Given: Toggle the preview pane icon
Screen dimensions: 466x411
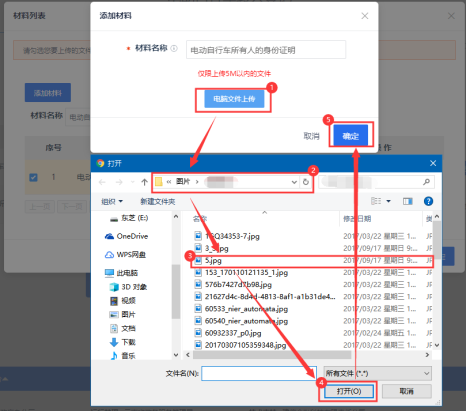Looking at the screenshot, I should pyautogui.click(x=407, y=201).
